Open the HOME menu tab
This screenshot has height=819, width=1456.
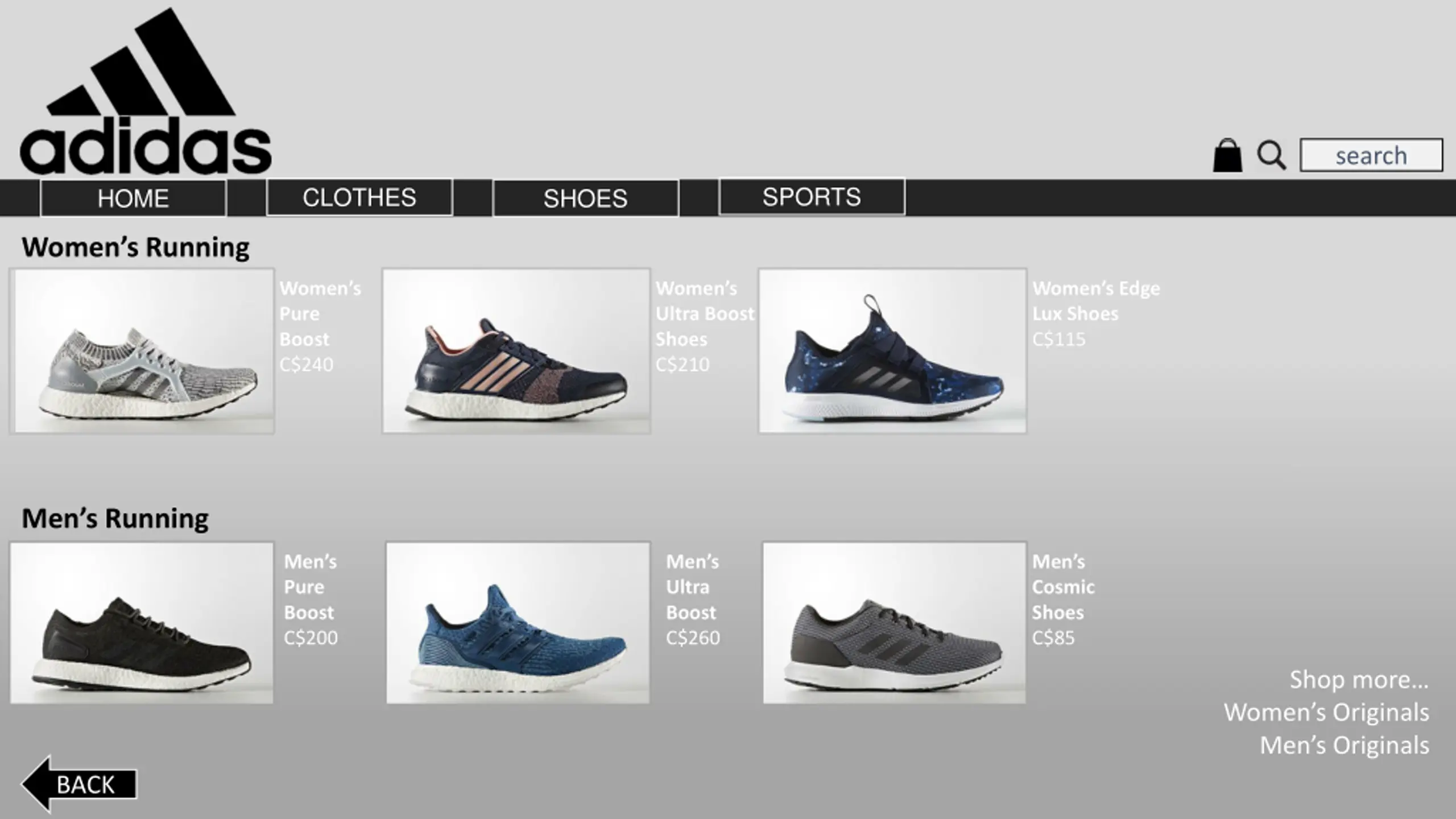(133, 198)
